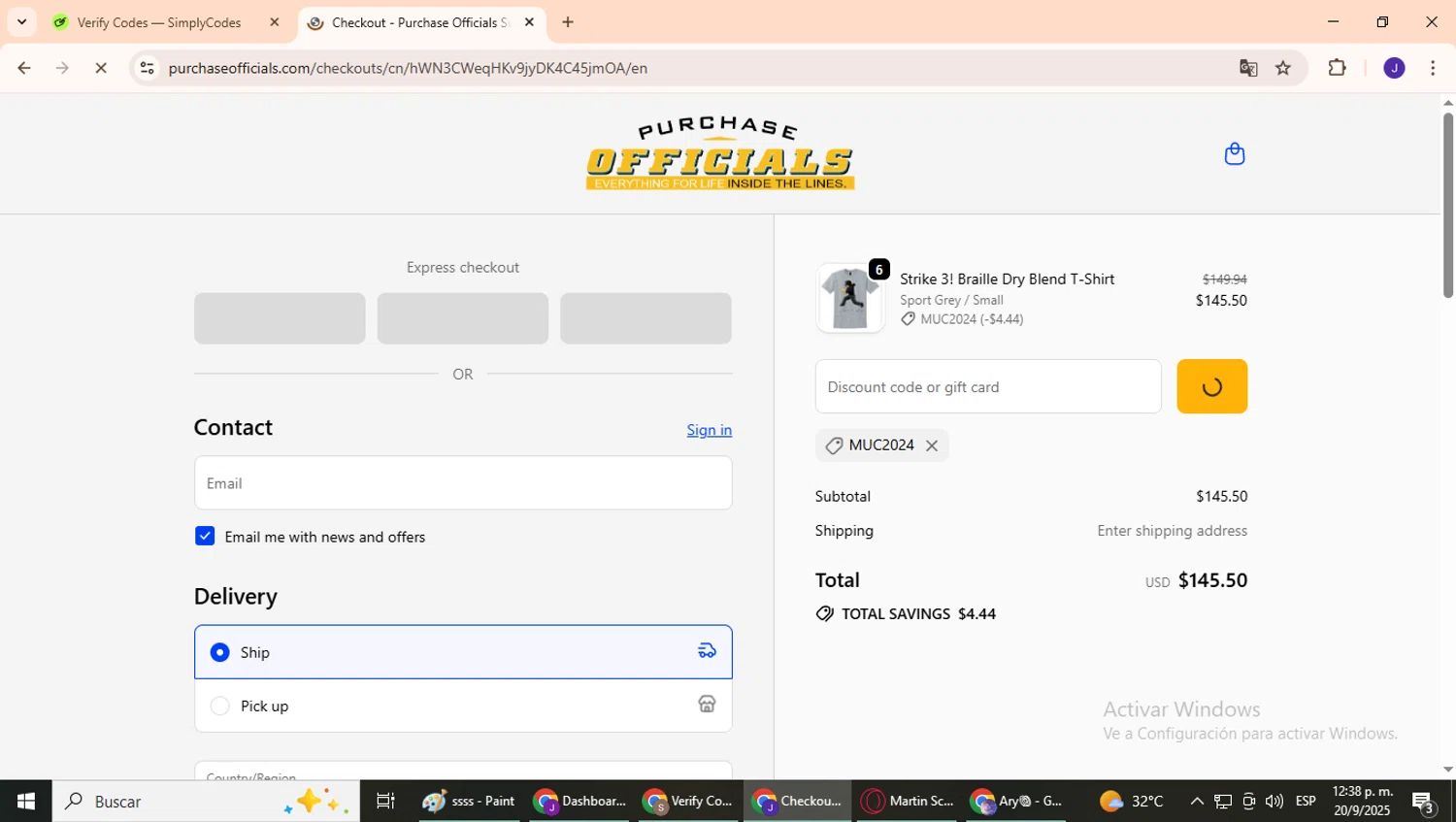
Task: Click the Sign in link
Action: (709, 430)
